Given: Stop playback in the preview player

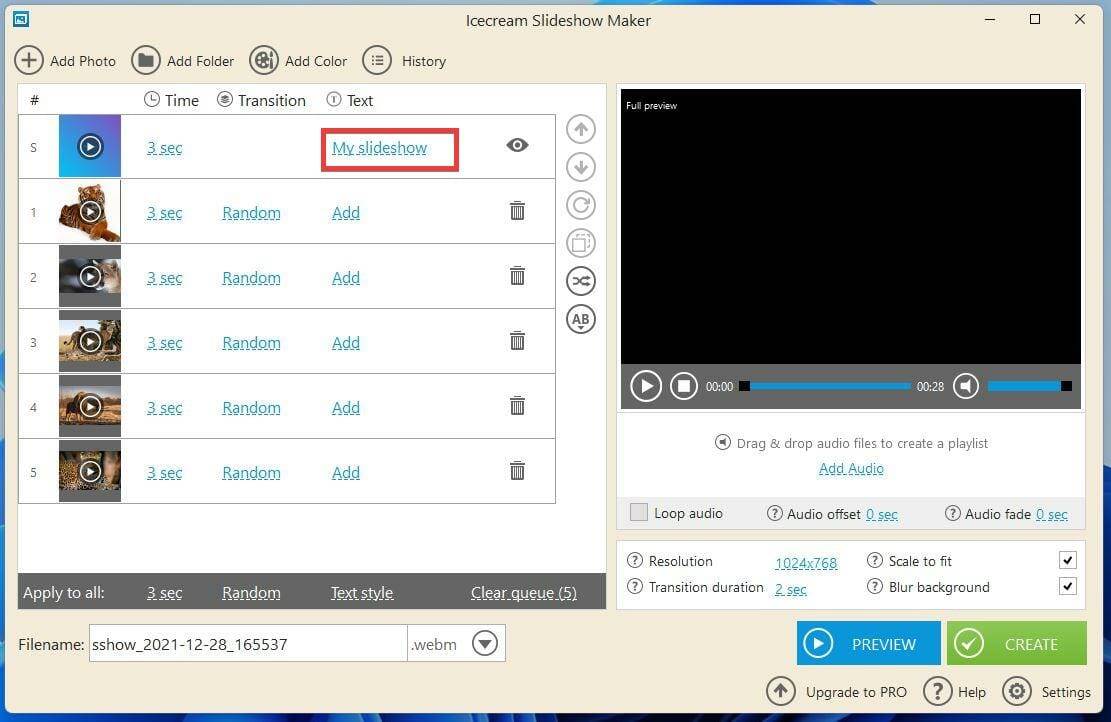Looking at the screenshot, I should click(684, 386).
